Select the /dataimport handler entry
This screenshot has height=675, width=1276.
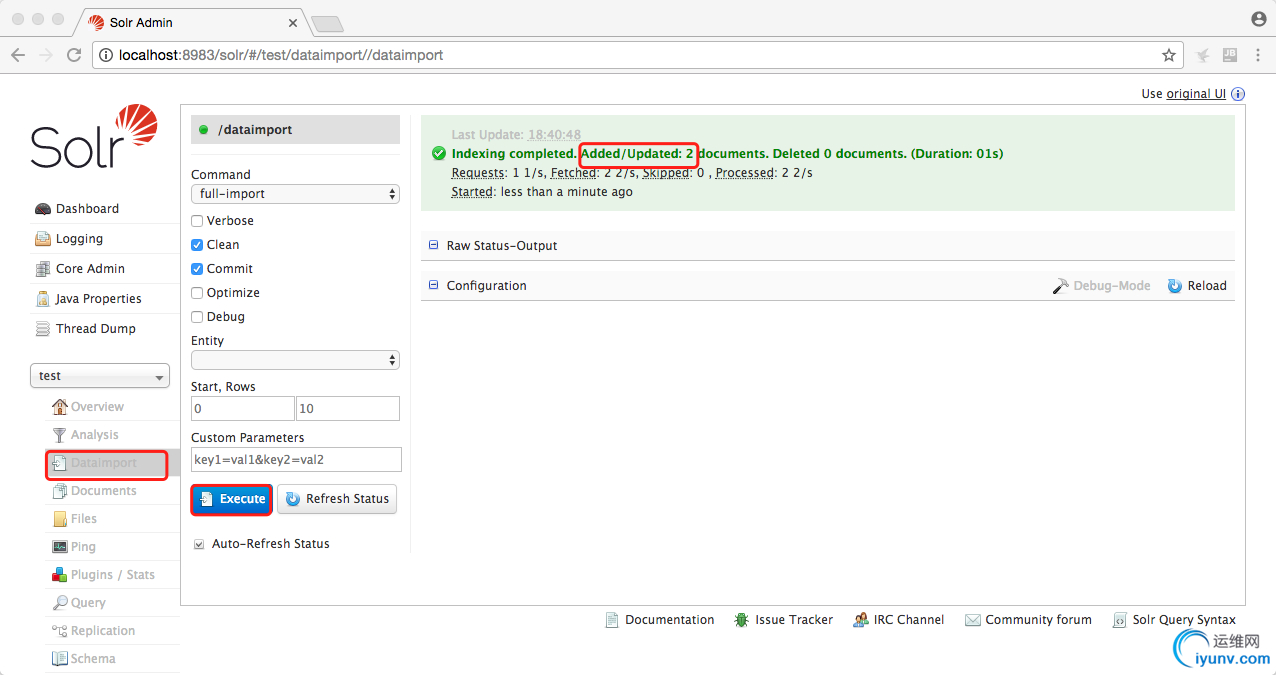click(x=295, y=130)
